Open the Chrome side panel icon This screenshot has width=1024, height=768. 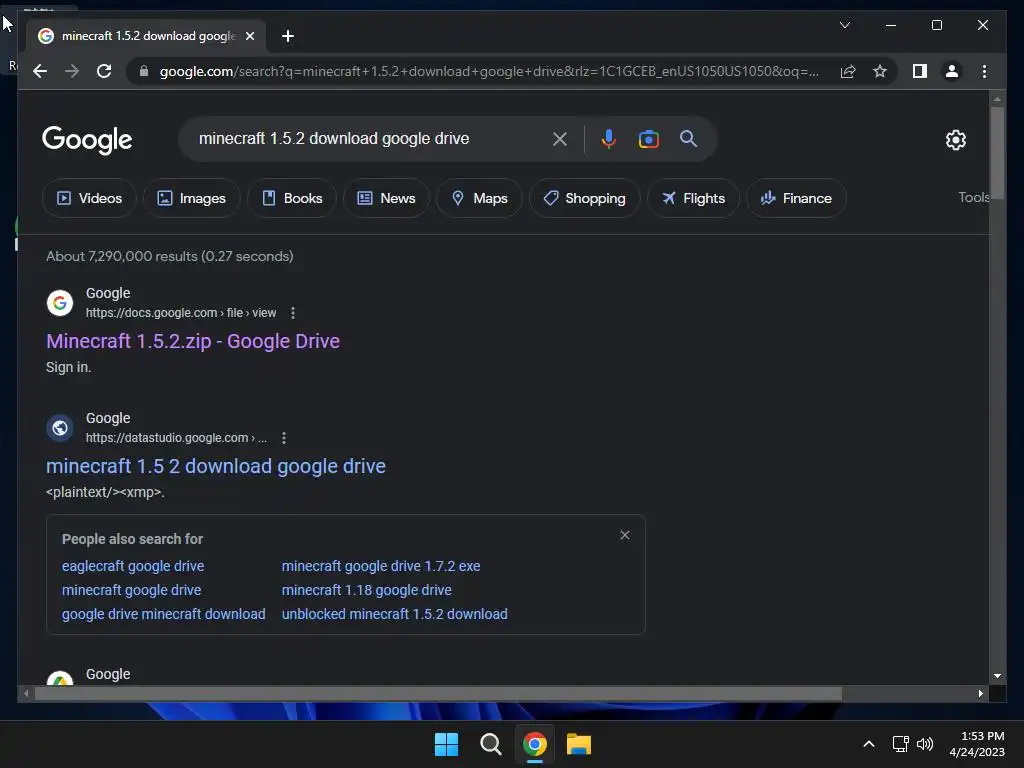click(x=920, y=71)
